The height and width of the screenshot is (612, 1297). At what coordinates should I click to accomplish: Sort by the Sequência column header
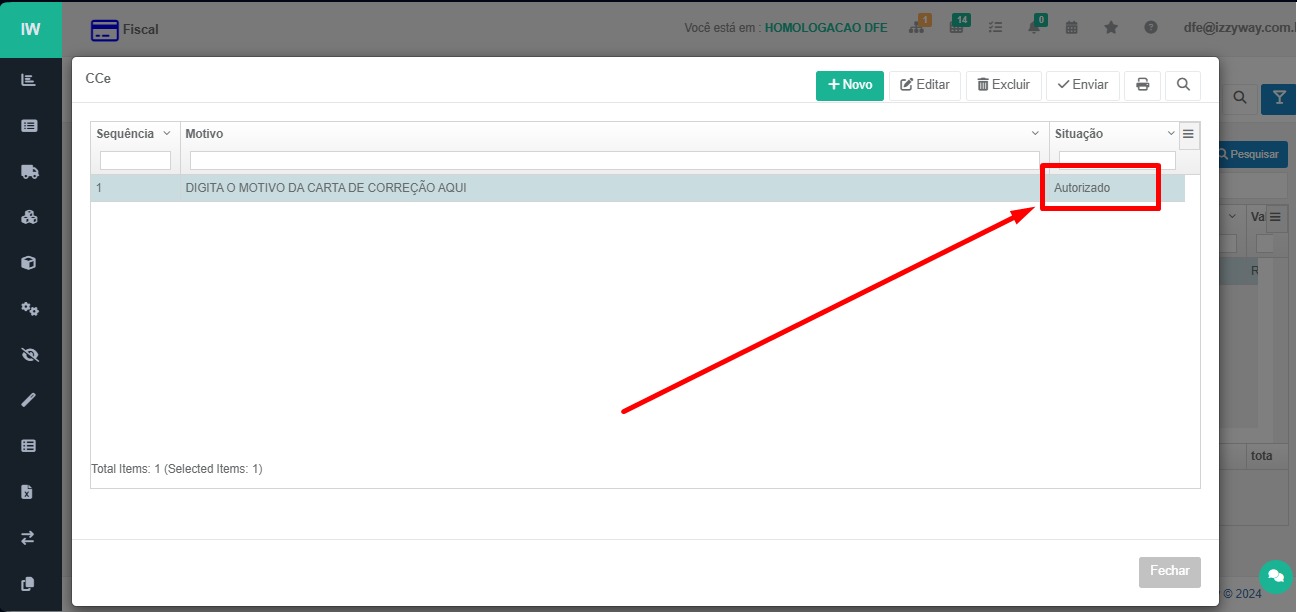click(125, 134)
